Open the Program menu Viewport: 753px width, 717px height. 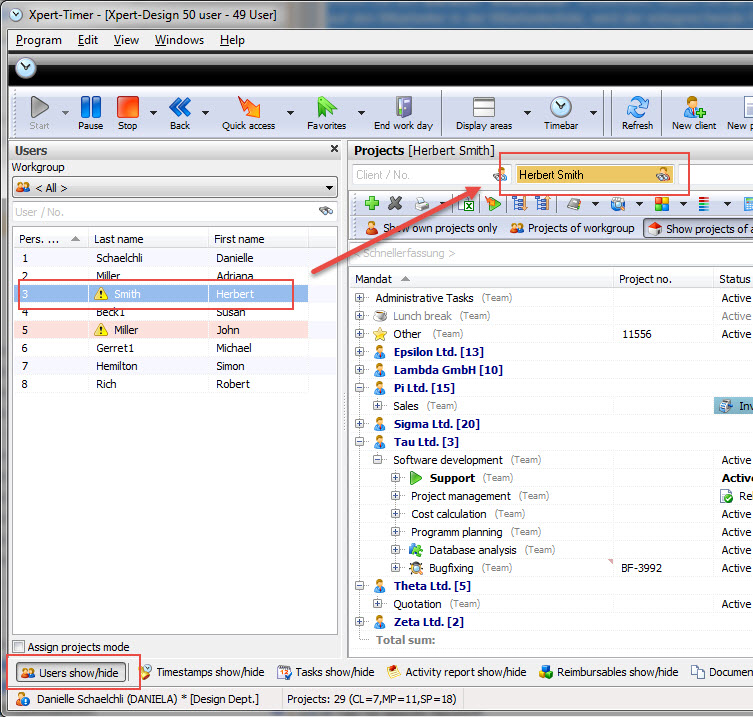tap(39, 40)
